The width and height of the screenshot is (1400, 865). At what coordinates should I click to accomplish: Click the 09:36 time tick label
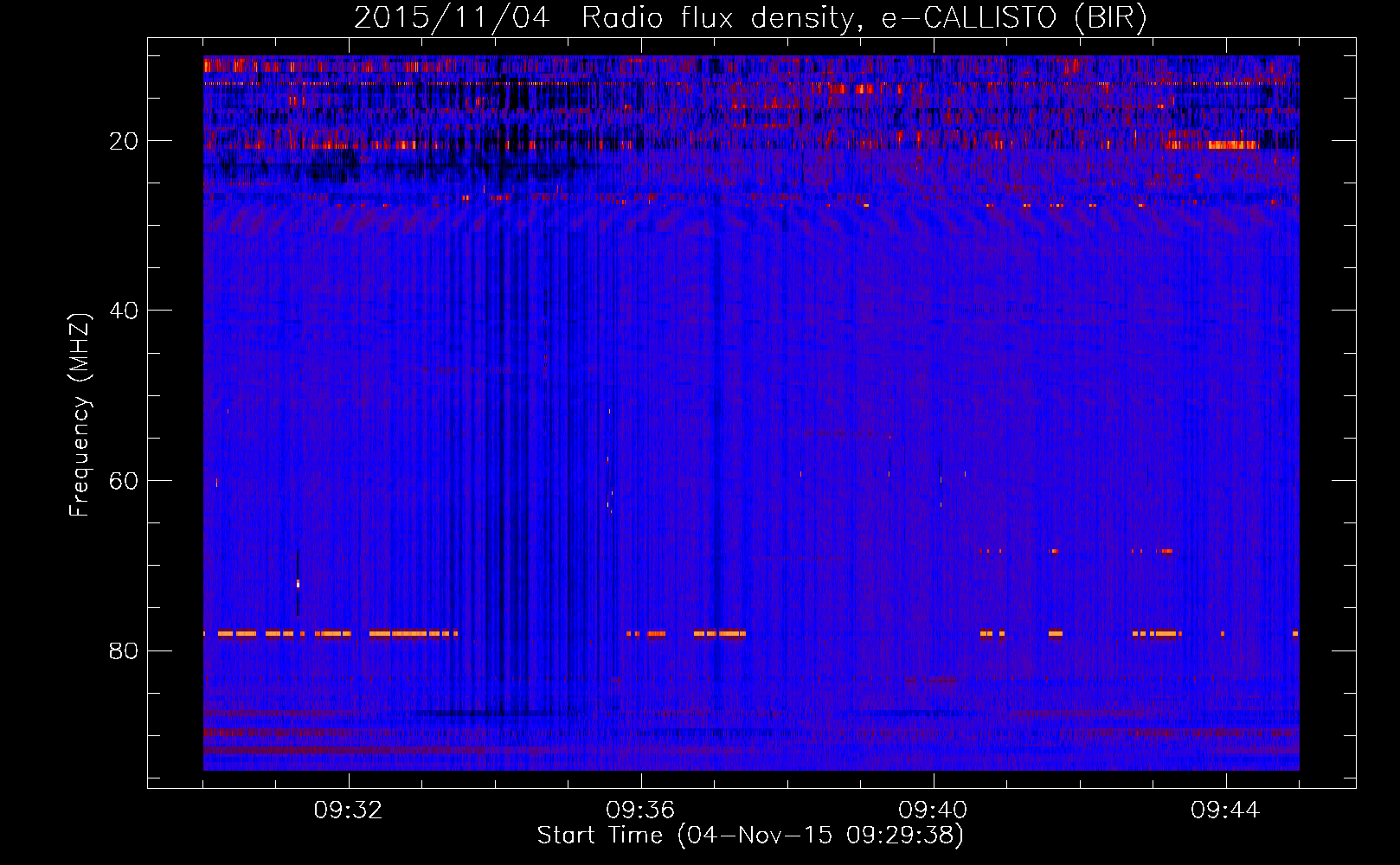tap(641, 811)
